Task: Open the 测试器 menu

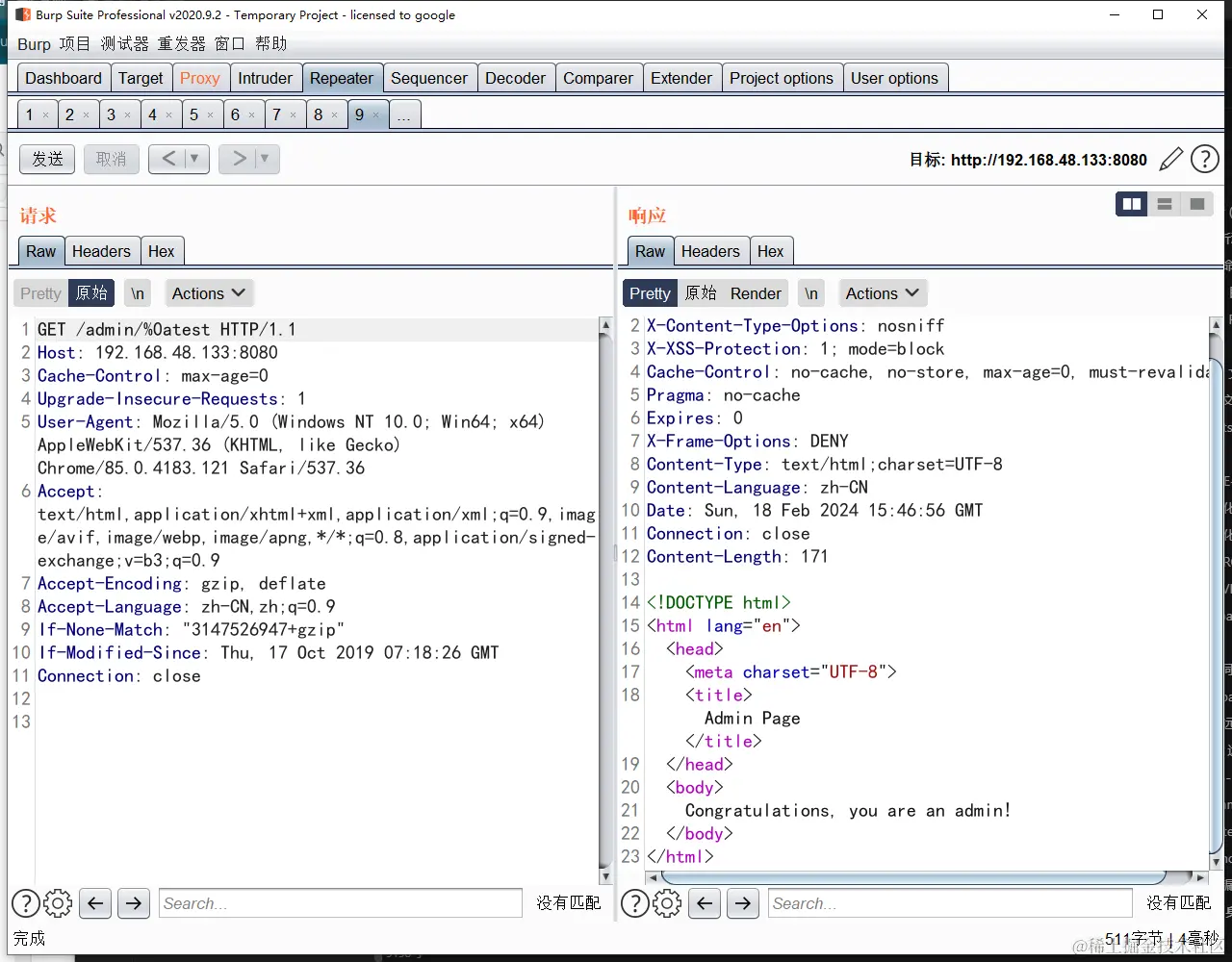Action: pos(125,44)
